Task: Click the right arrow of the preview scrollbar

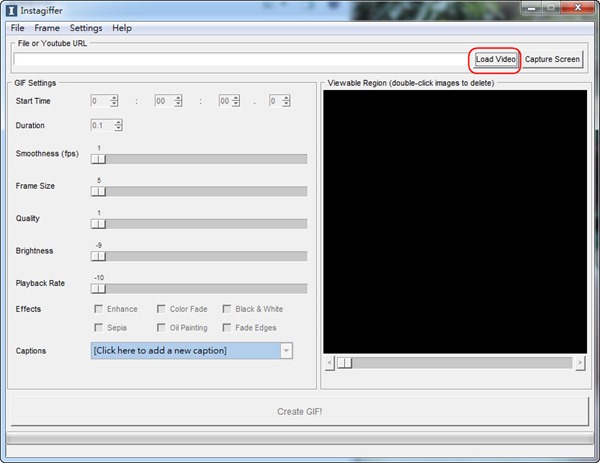Action: (x=580, y=363)
